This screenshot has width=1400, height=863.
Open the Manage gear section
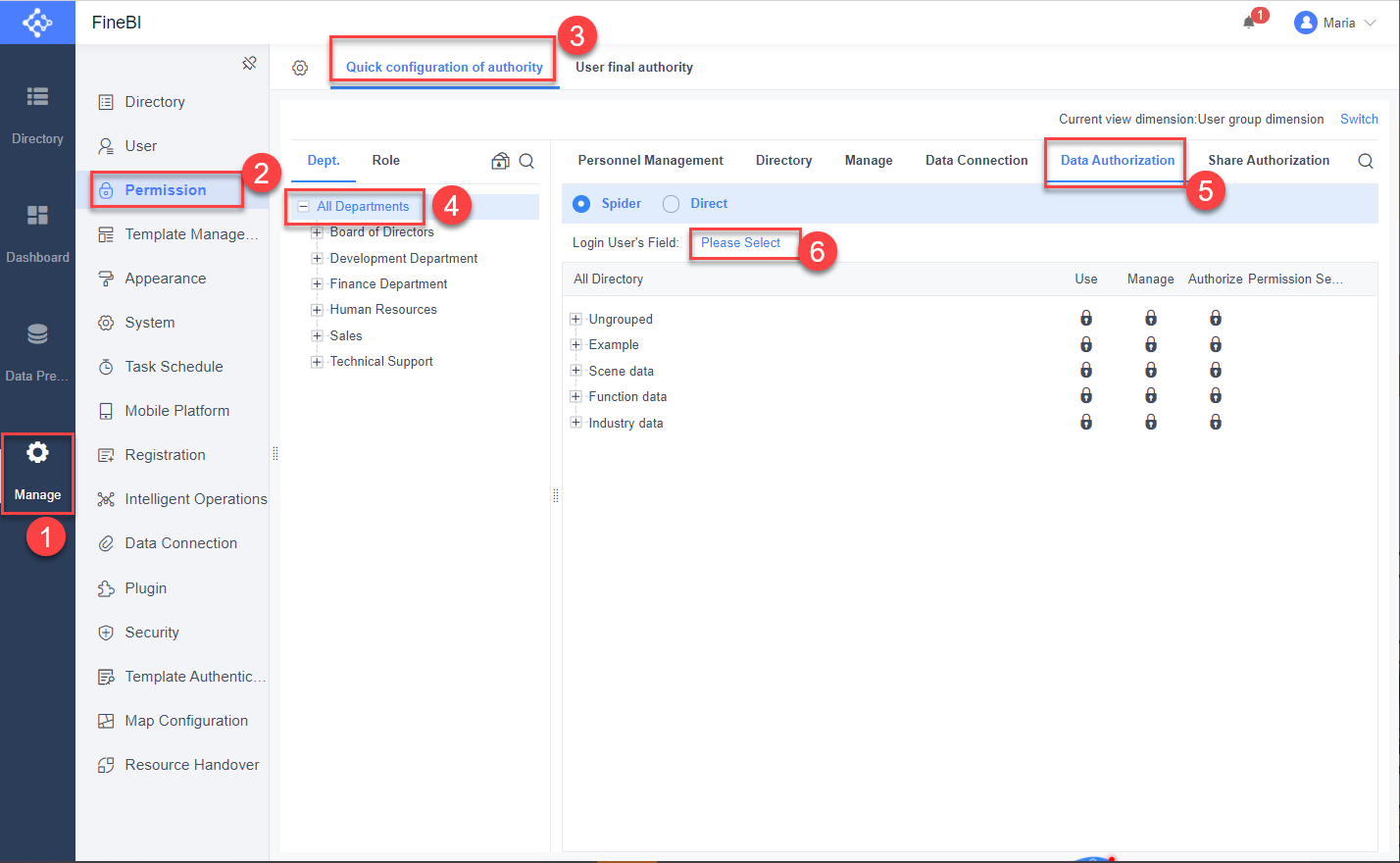click(x=37, y=473)
